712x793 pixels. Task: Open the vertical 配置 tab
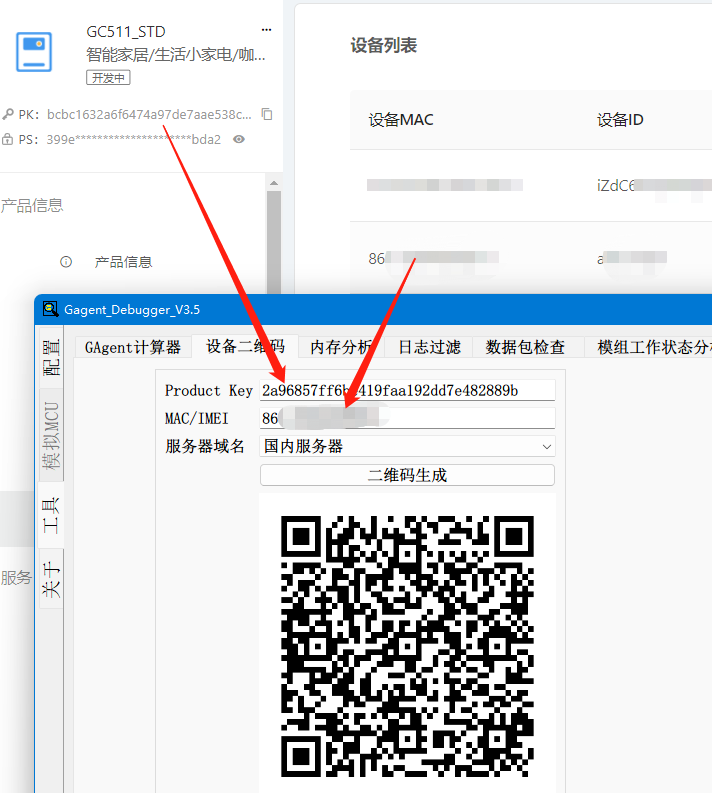point(51,357)
